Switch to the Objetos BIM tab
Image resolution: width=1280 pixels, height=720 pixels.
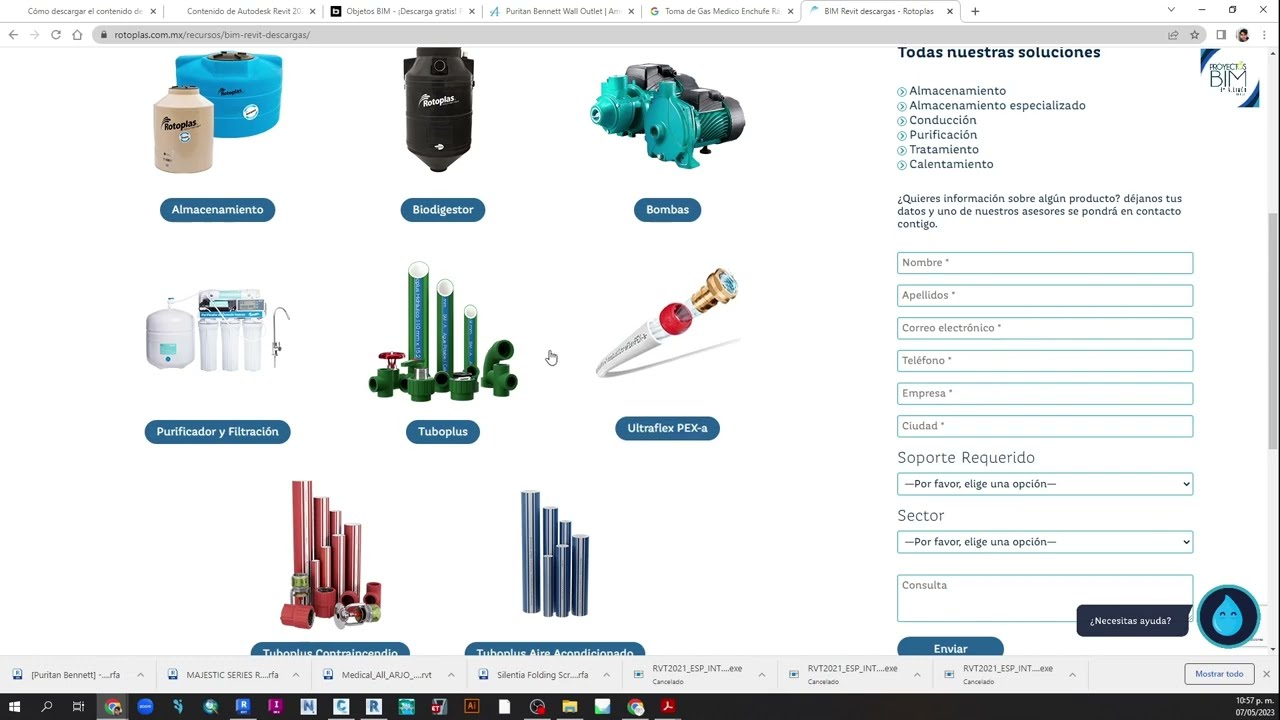403,12
